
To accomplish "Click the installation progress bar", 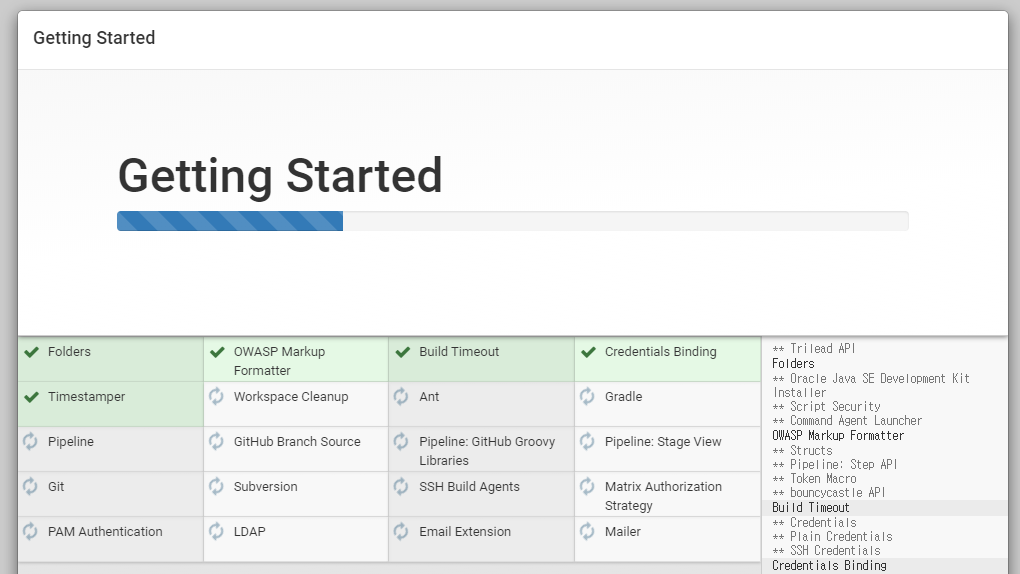I will click(513, 221).
